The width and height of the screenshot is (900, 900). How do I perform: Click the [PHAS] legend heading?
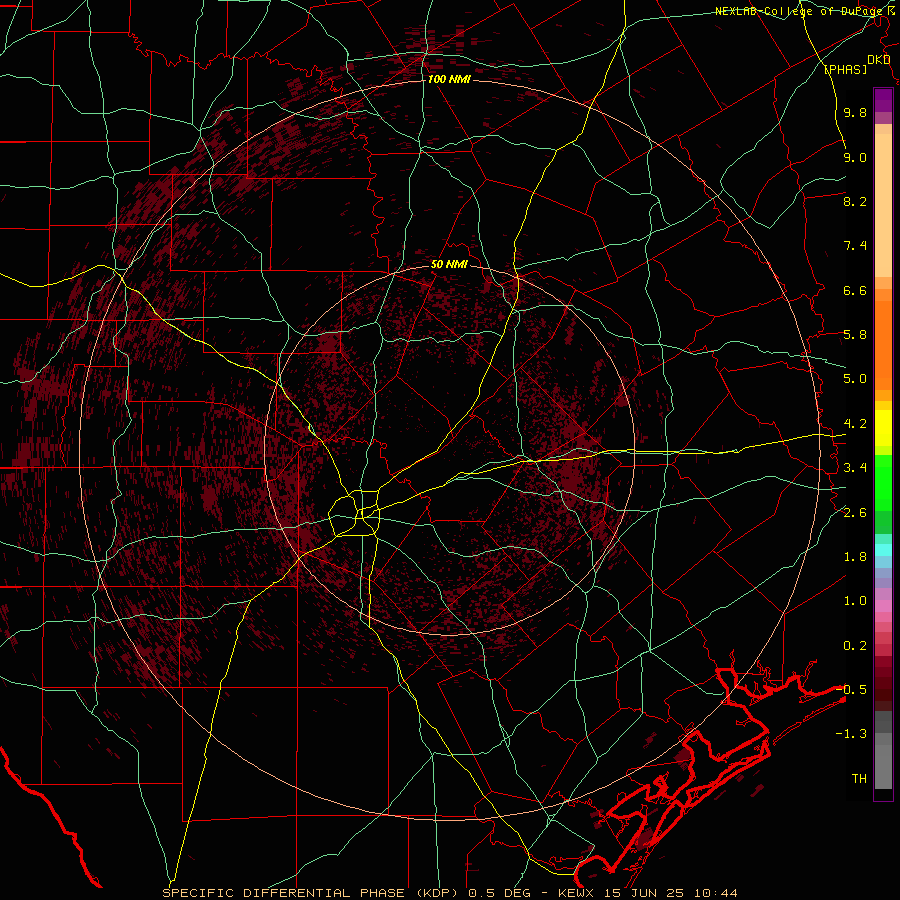point(845,69)
